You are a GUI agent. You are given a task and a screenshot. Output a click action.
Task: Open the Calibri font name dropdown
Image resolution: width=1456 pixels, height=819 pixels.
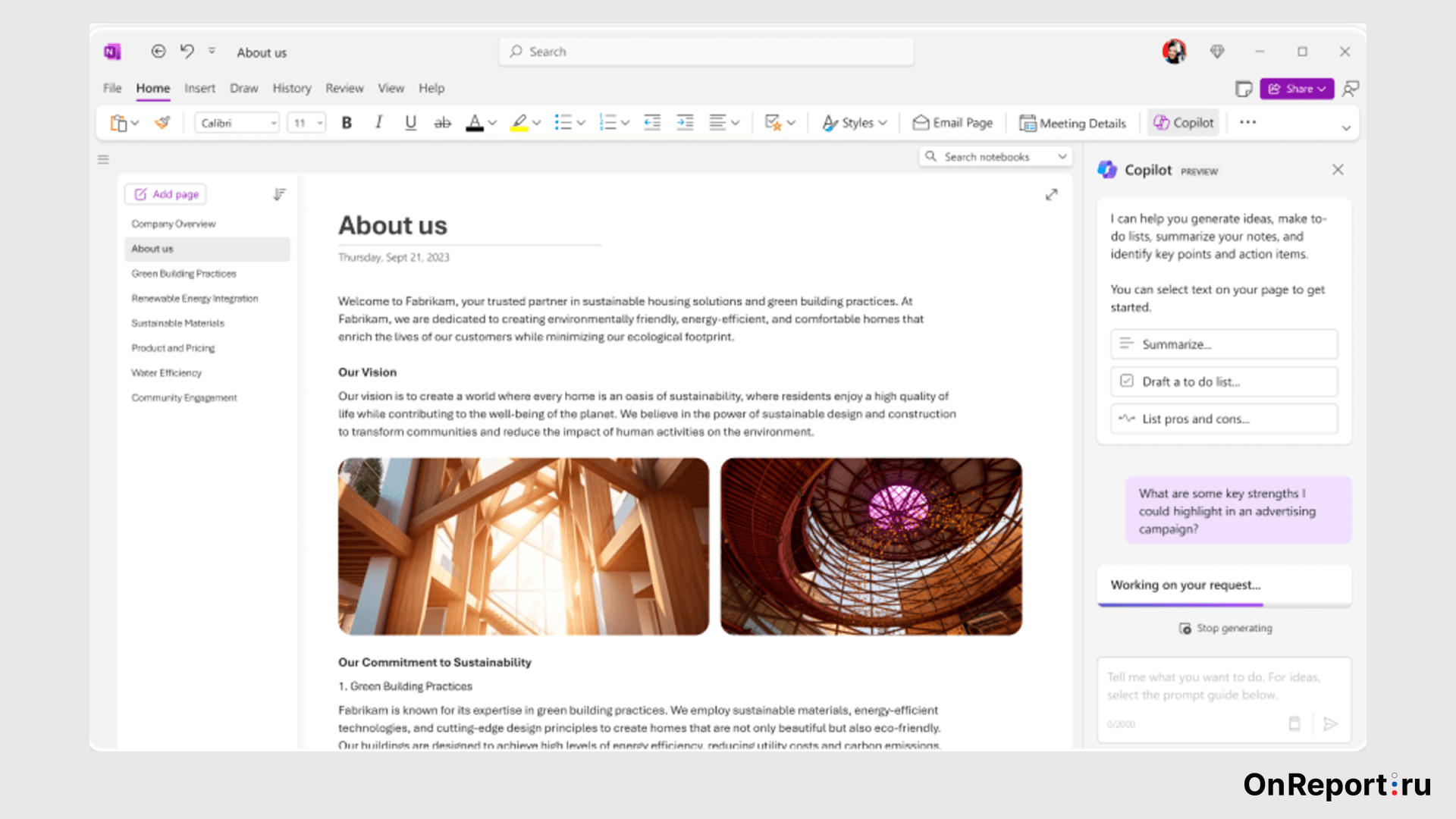click(237, 123)
